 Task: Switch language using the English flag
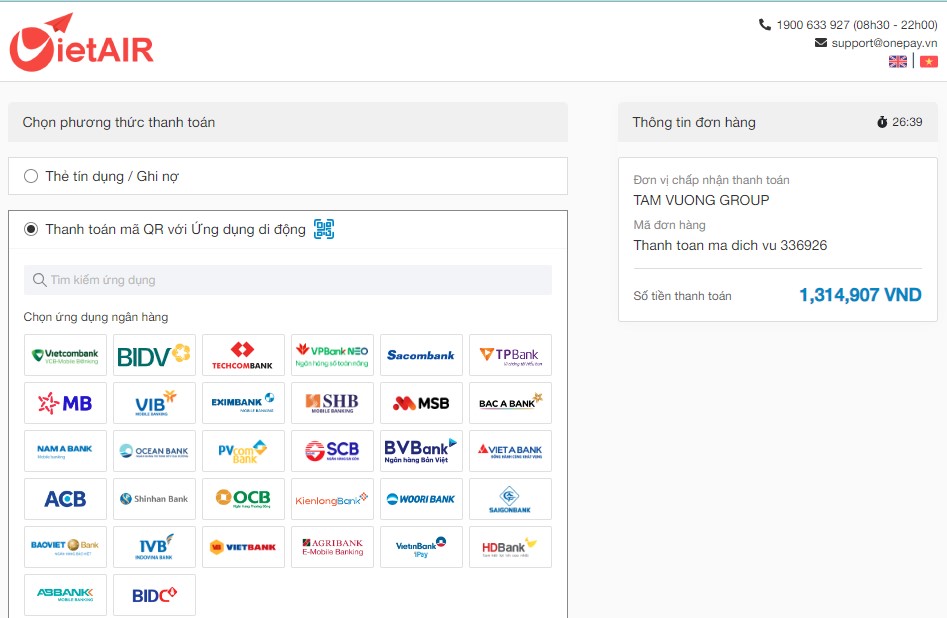coord(897,61)
